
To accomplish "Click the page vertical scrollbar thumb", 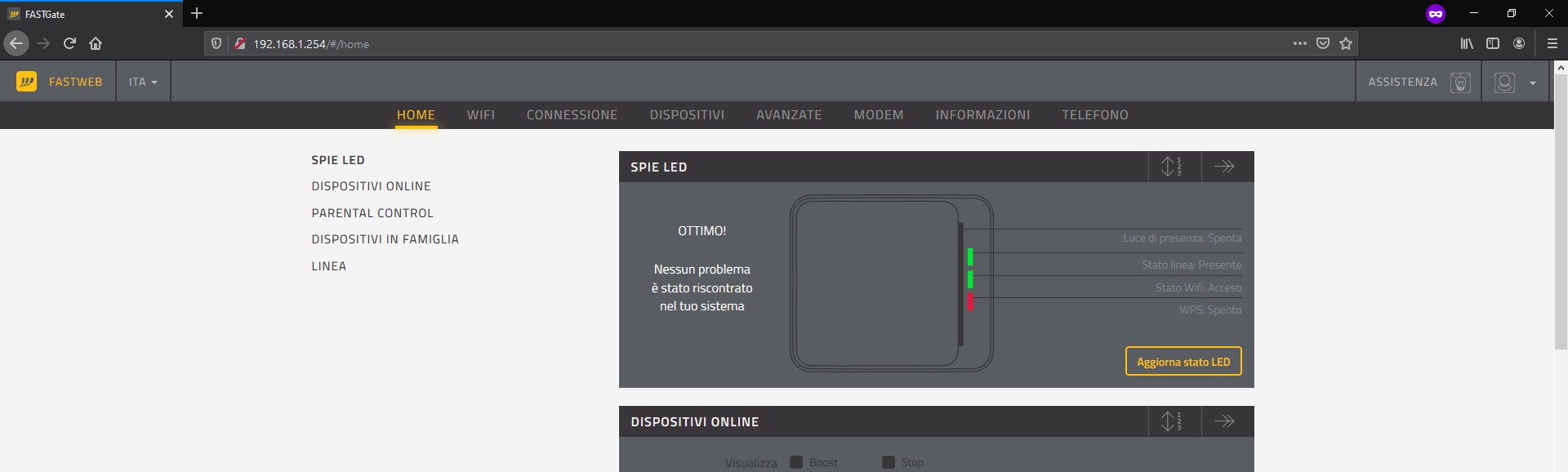I will 1561,212.
